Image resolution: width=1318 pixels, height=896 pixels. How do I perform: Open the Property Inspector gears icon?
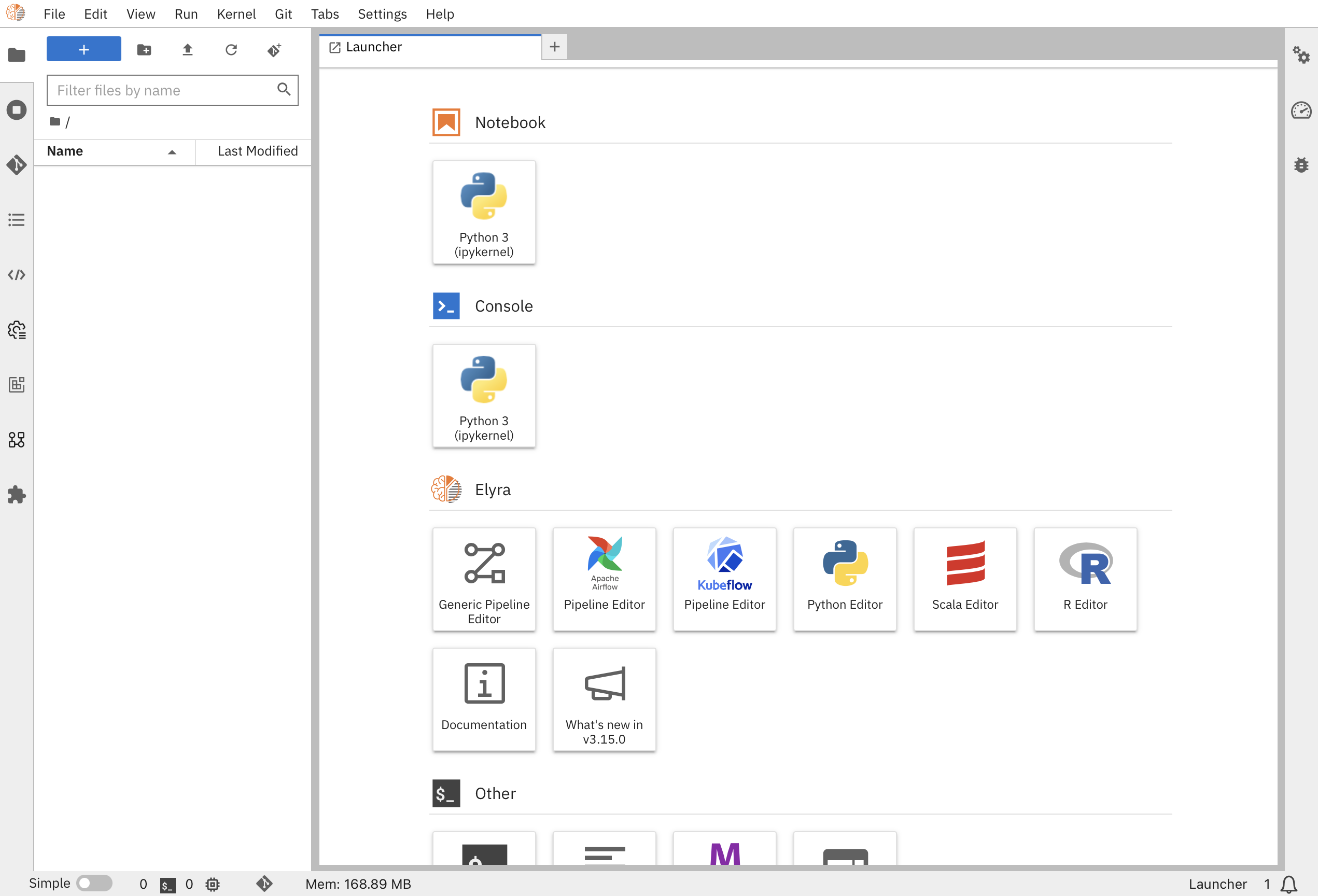[1301, 55]
